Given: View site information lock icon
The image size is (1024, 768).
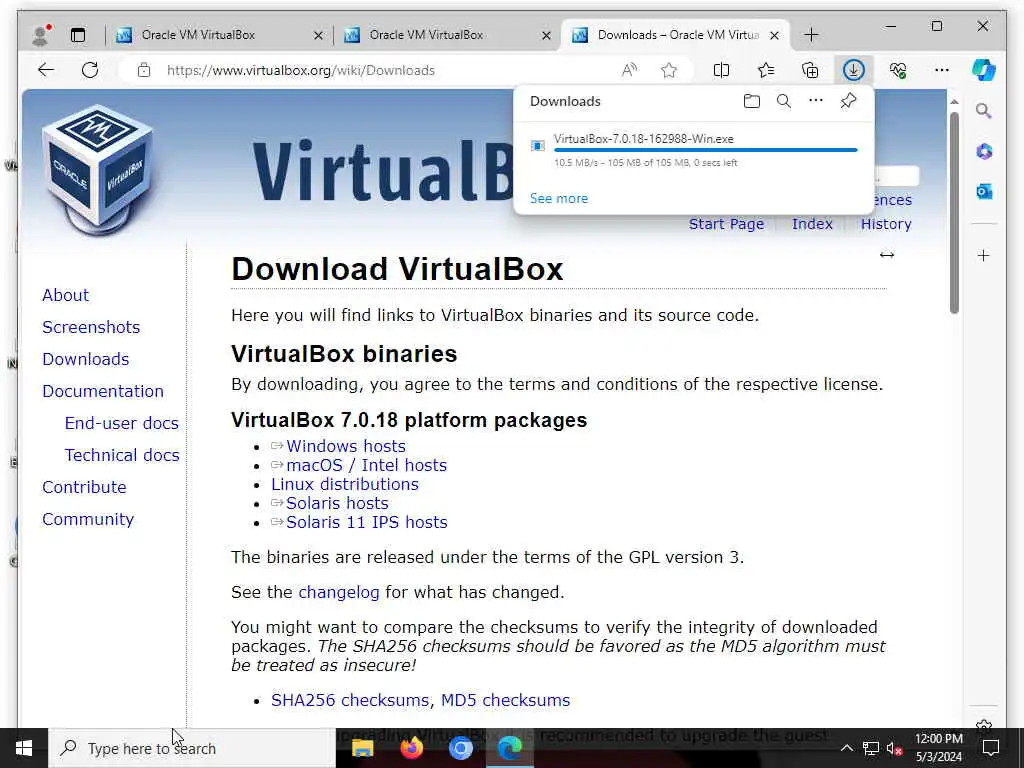Looking at the screenshot, I should [144, 70].
